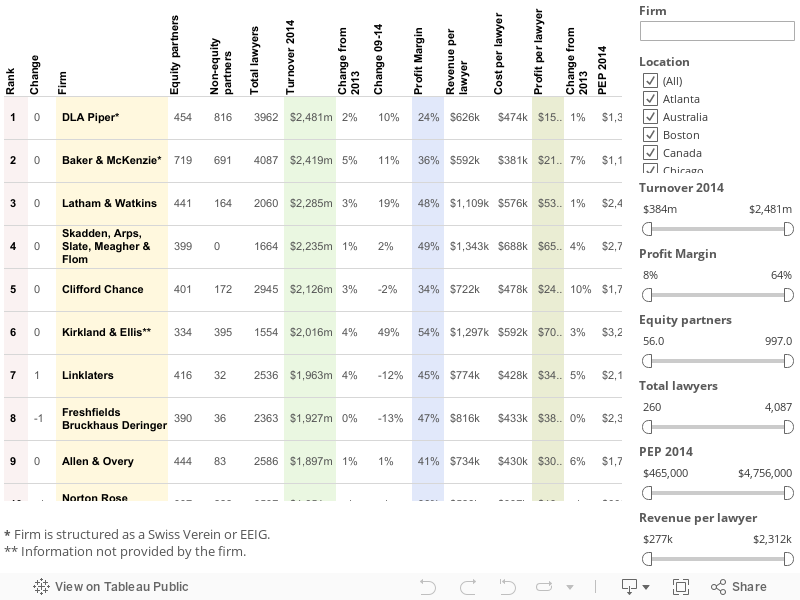This screenshot has width=800, height=600.
Task: Open the Download options caret
Action: point(646,587)
